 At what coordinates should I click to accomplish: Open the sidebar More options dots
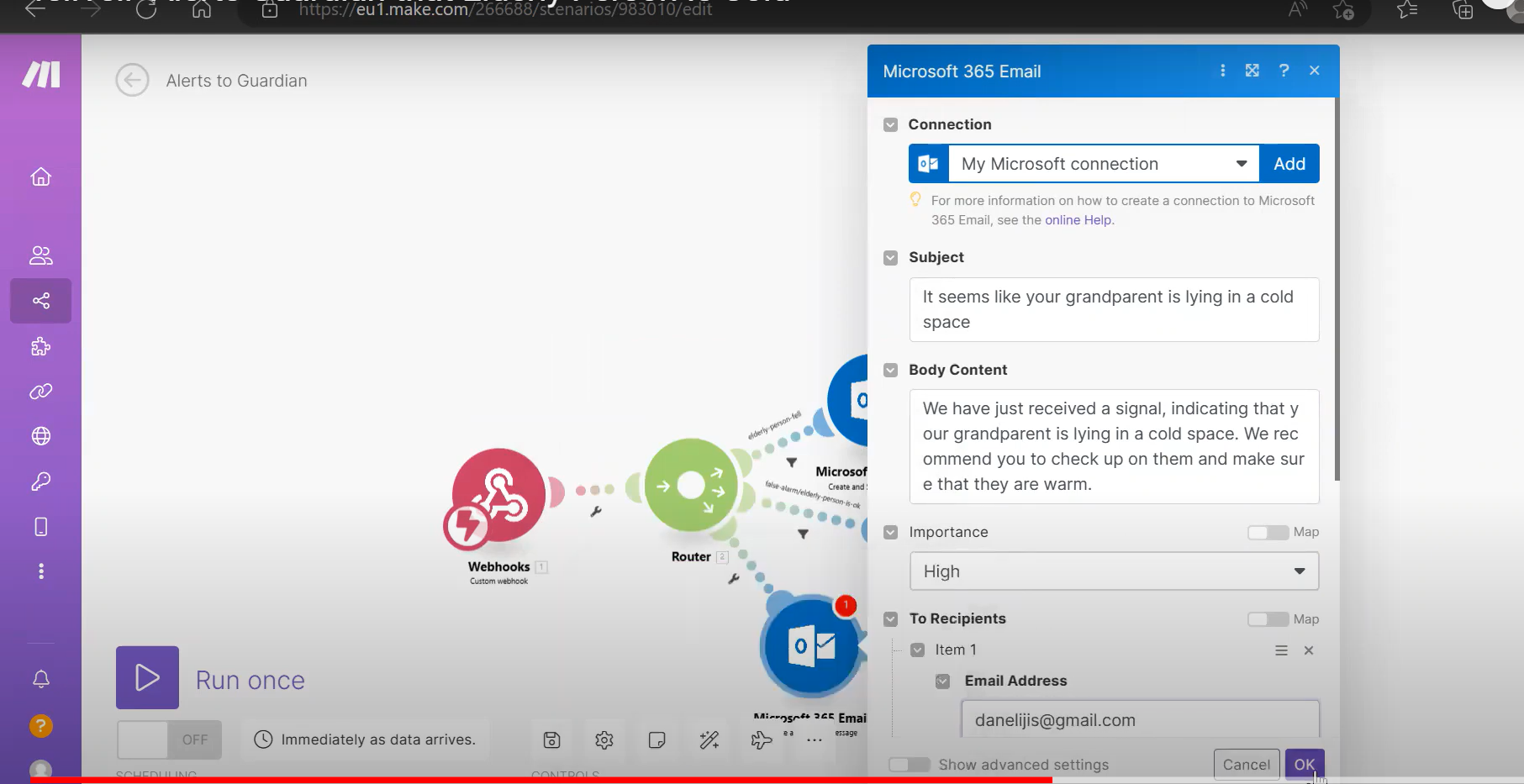coord(40,571)
